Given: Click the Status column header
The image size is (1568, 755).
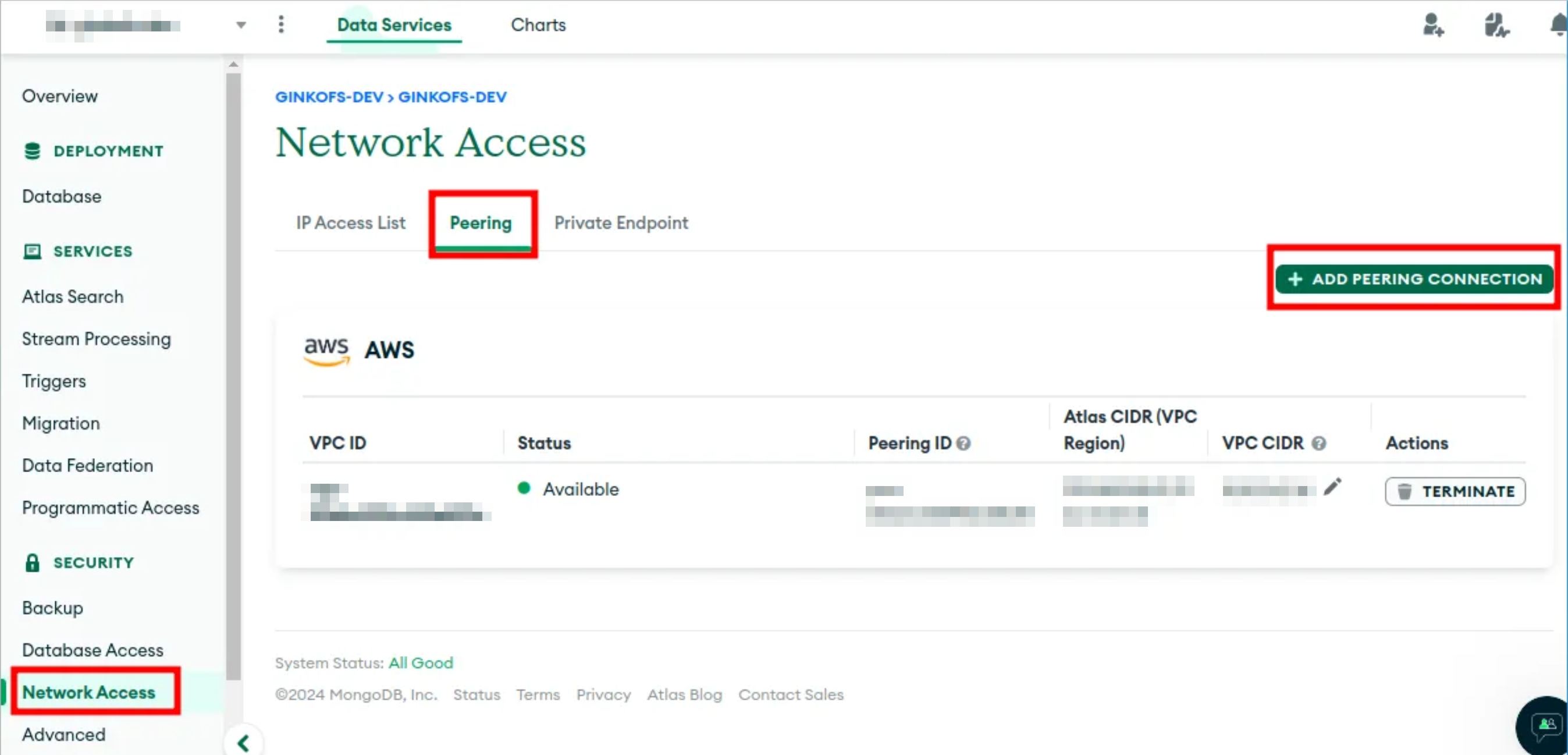Looking at the screenshot, I should click(x=544, y=443).
